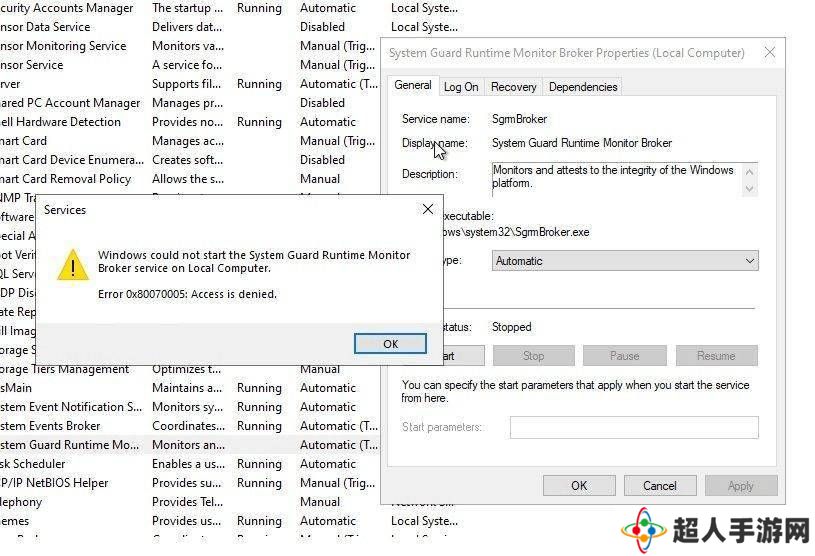Click the Resume service button

coord(716,356)
